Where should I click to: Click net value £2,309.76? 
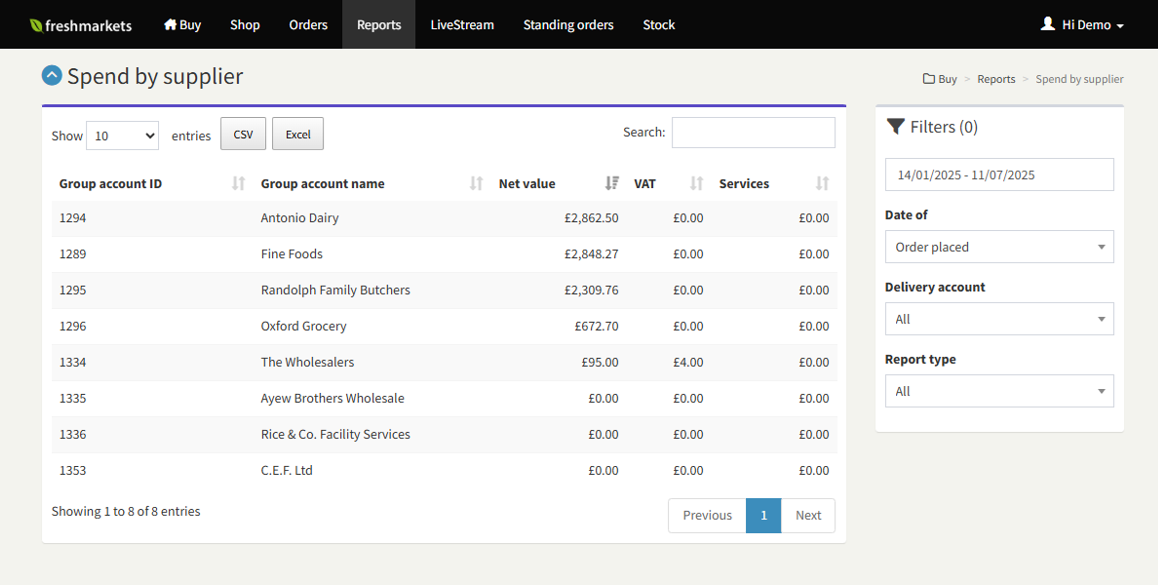point(592,290)
